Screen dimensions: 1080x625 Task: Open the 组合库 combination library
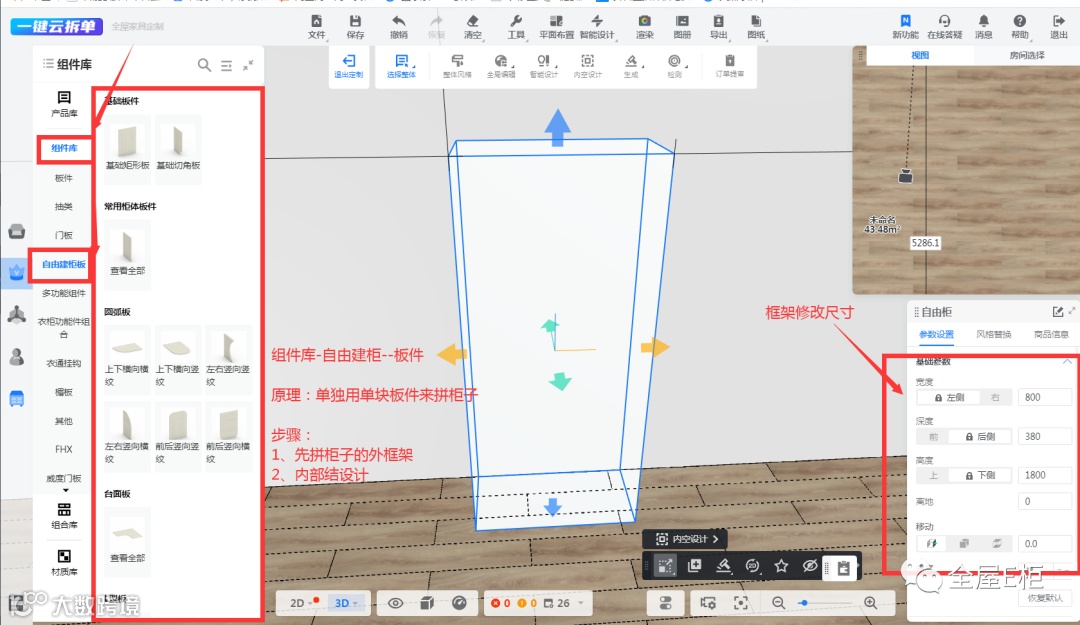pos(64,515)
